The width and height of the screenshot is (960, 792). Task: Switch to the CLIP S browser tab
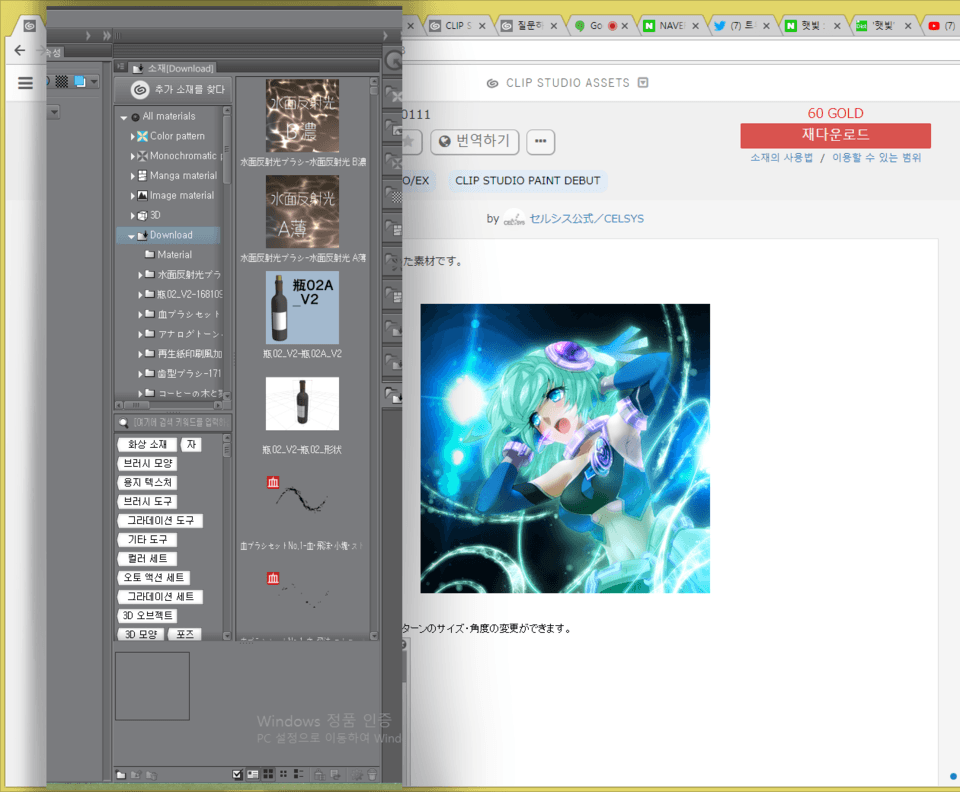click(x=458, y=26)
